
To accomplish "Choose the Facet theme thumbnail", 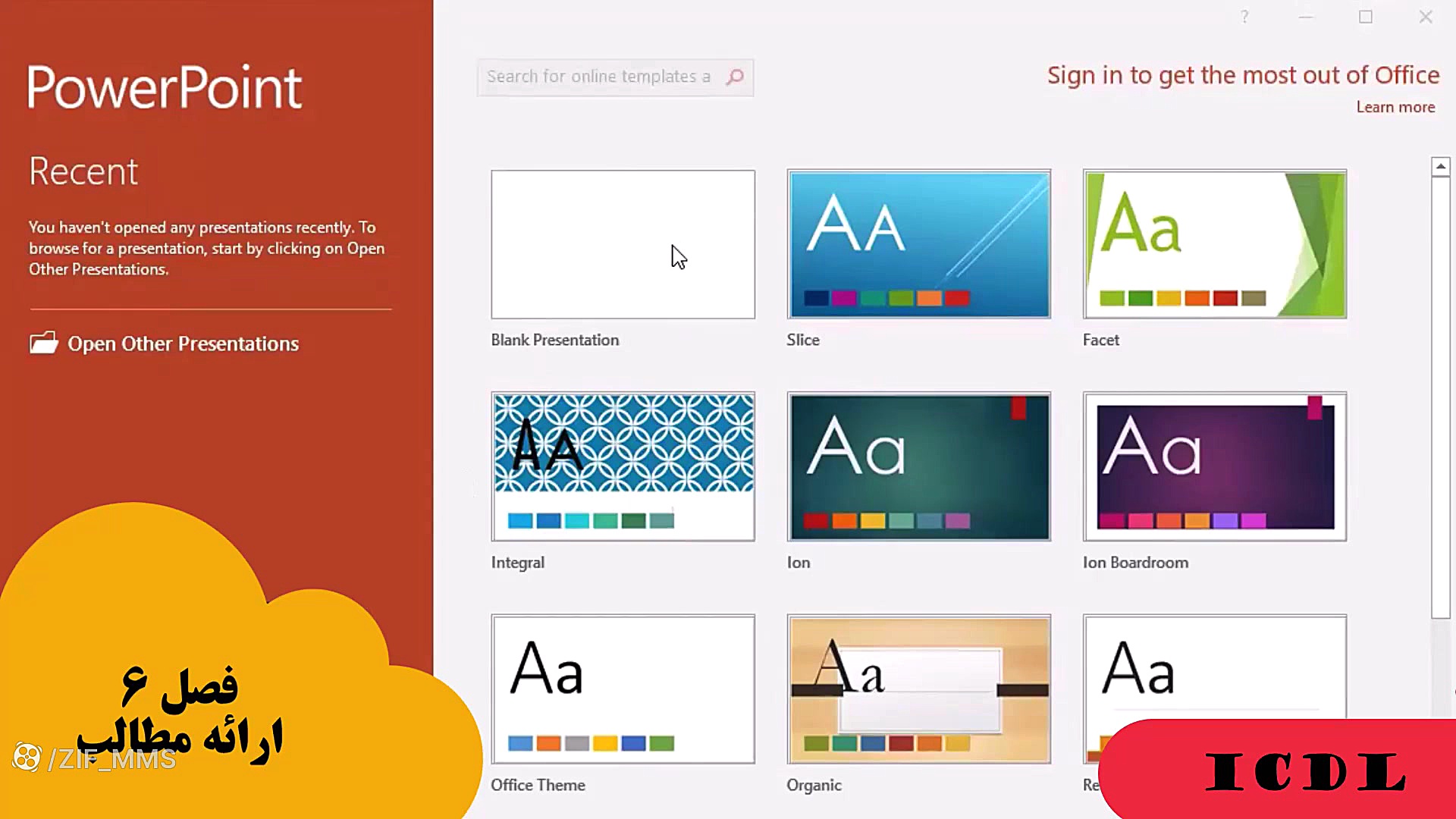I will (x=1215, y=244).
